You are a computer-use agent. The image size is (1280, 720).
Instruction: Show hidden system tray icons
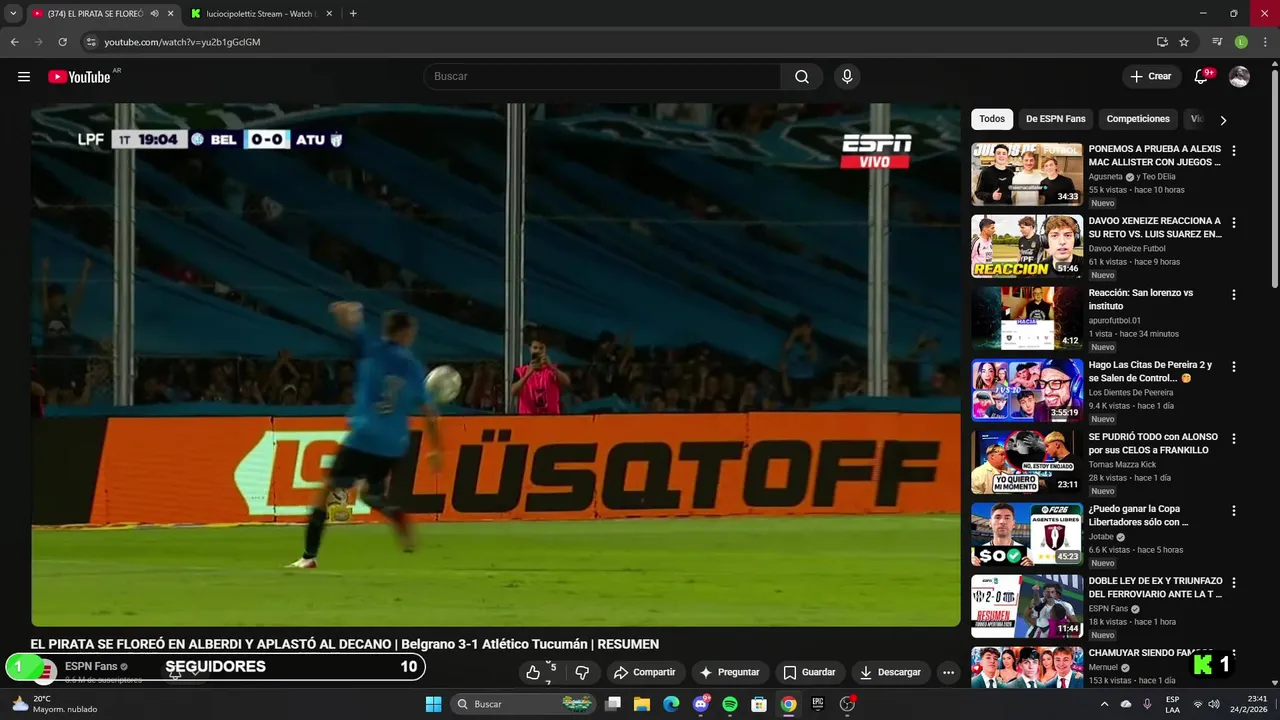tap(1104, 704)
